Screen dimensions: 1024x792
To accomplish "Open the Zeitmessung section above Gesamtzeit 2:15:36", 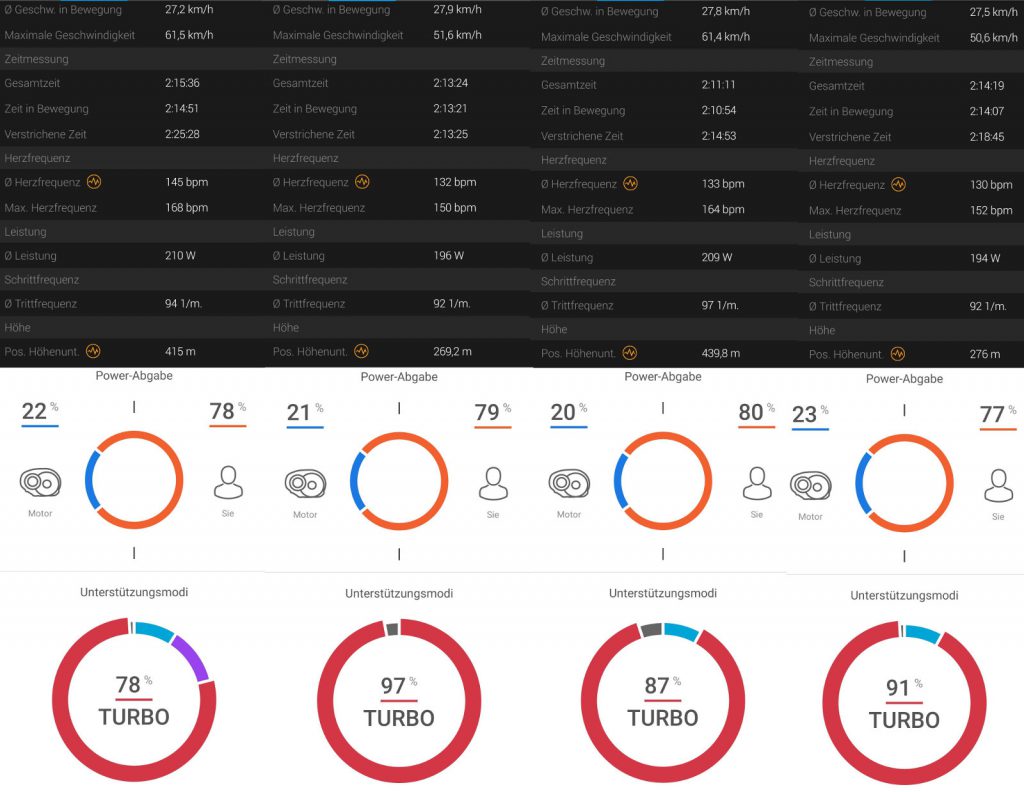I will 36,59.
